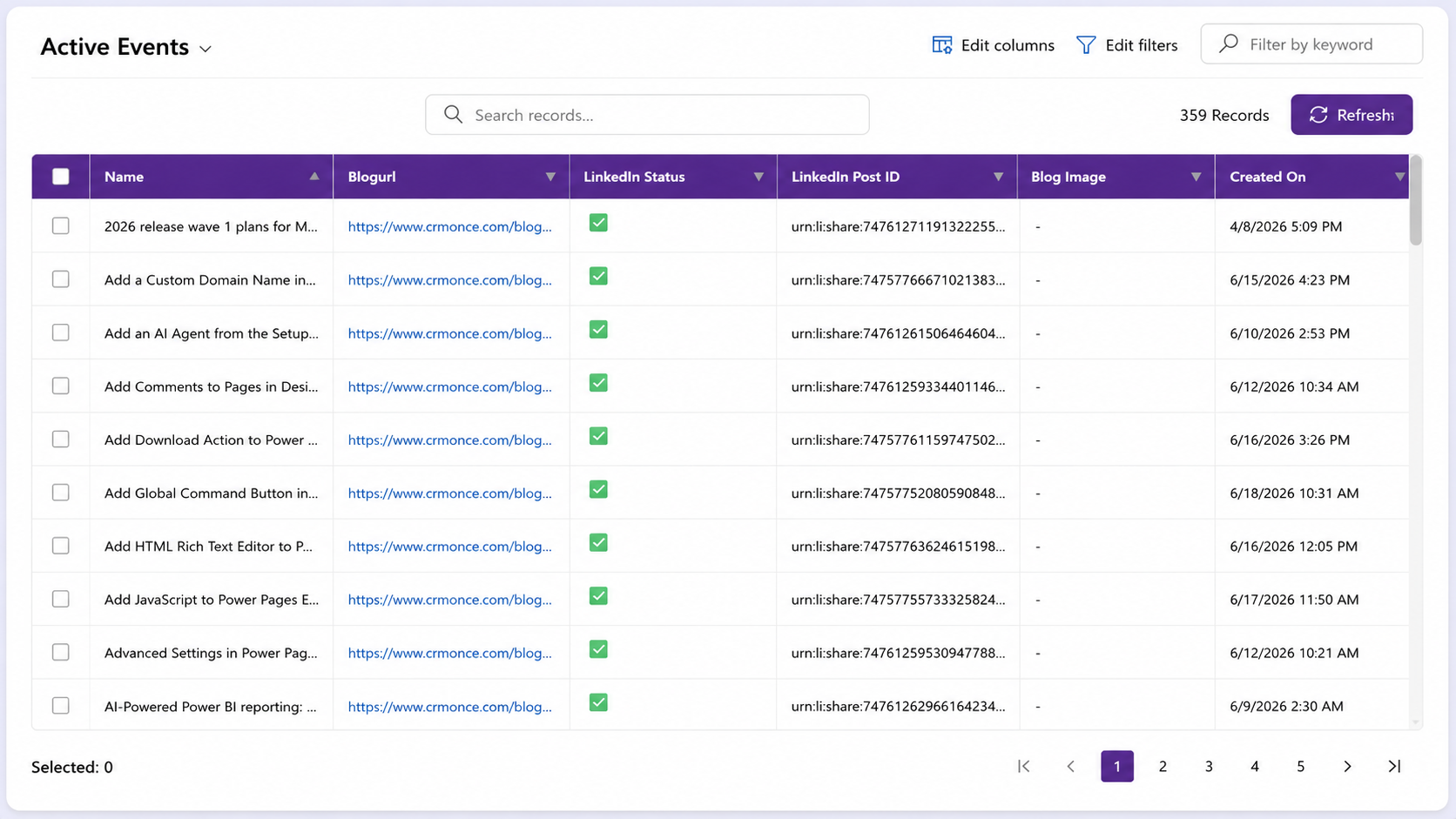Open the LinkedIn Post ID column dropdown

(x=998, y=177)
